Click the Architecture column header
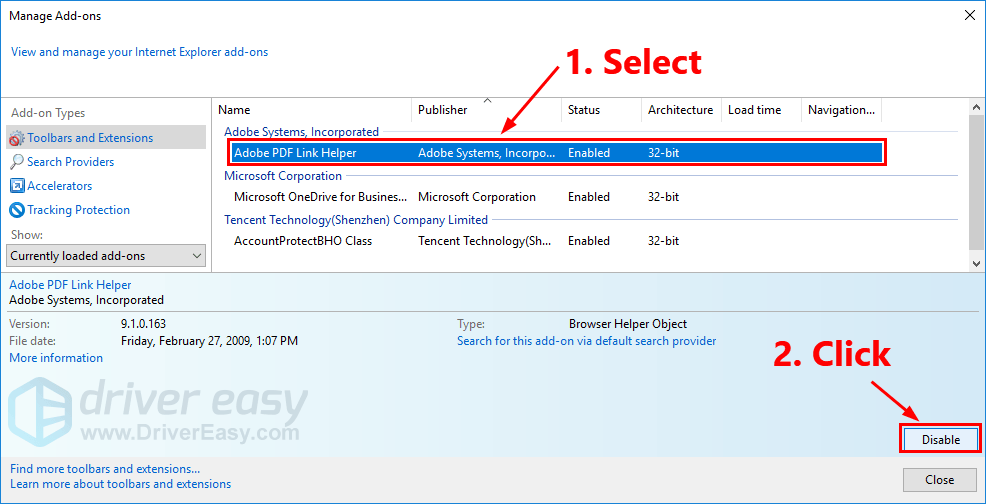 (680, 110)
